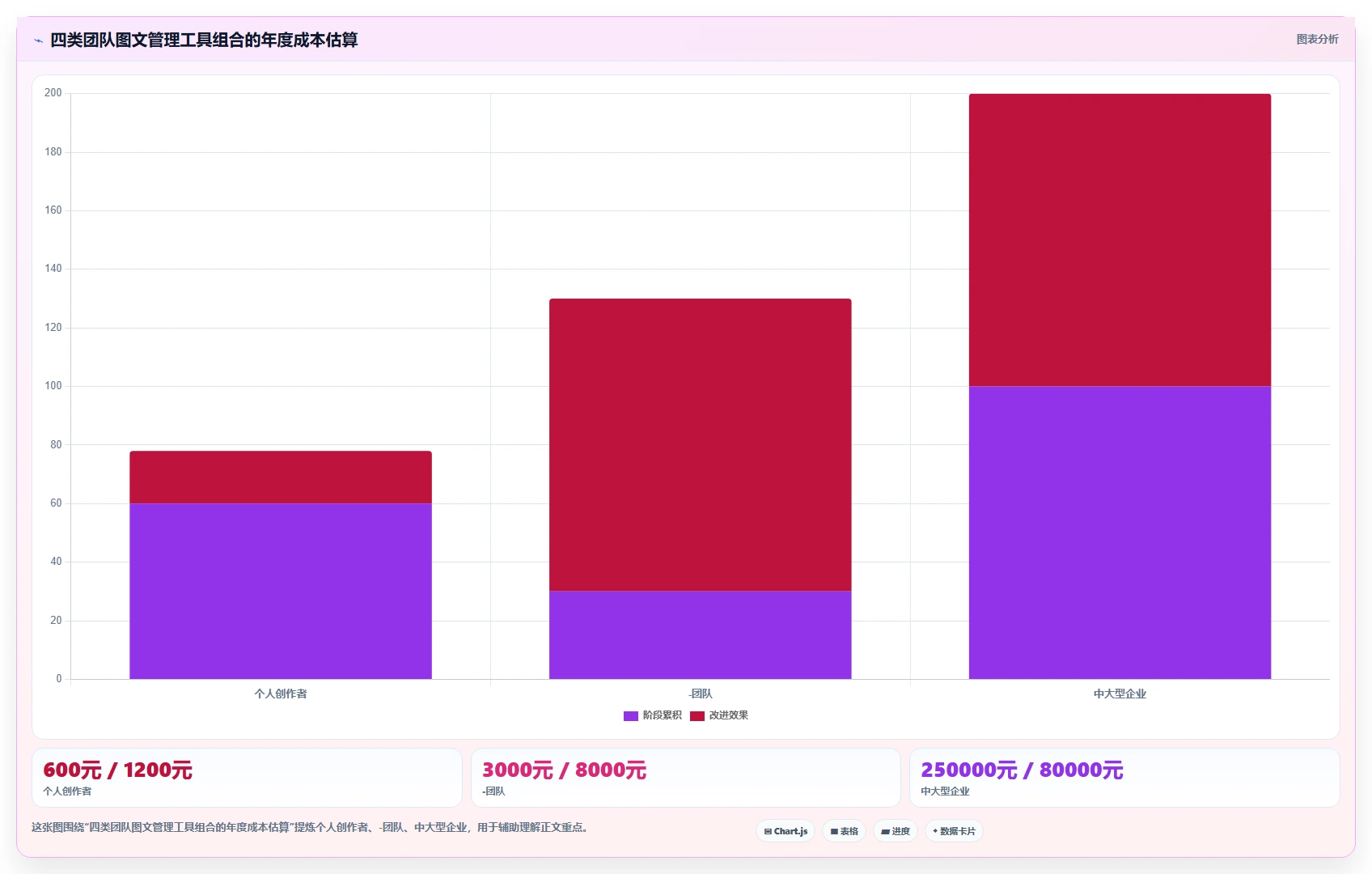Click the -团队 x-axis label

[701, 694]
